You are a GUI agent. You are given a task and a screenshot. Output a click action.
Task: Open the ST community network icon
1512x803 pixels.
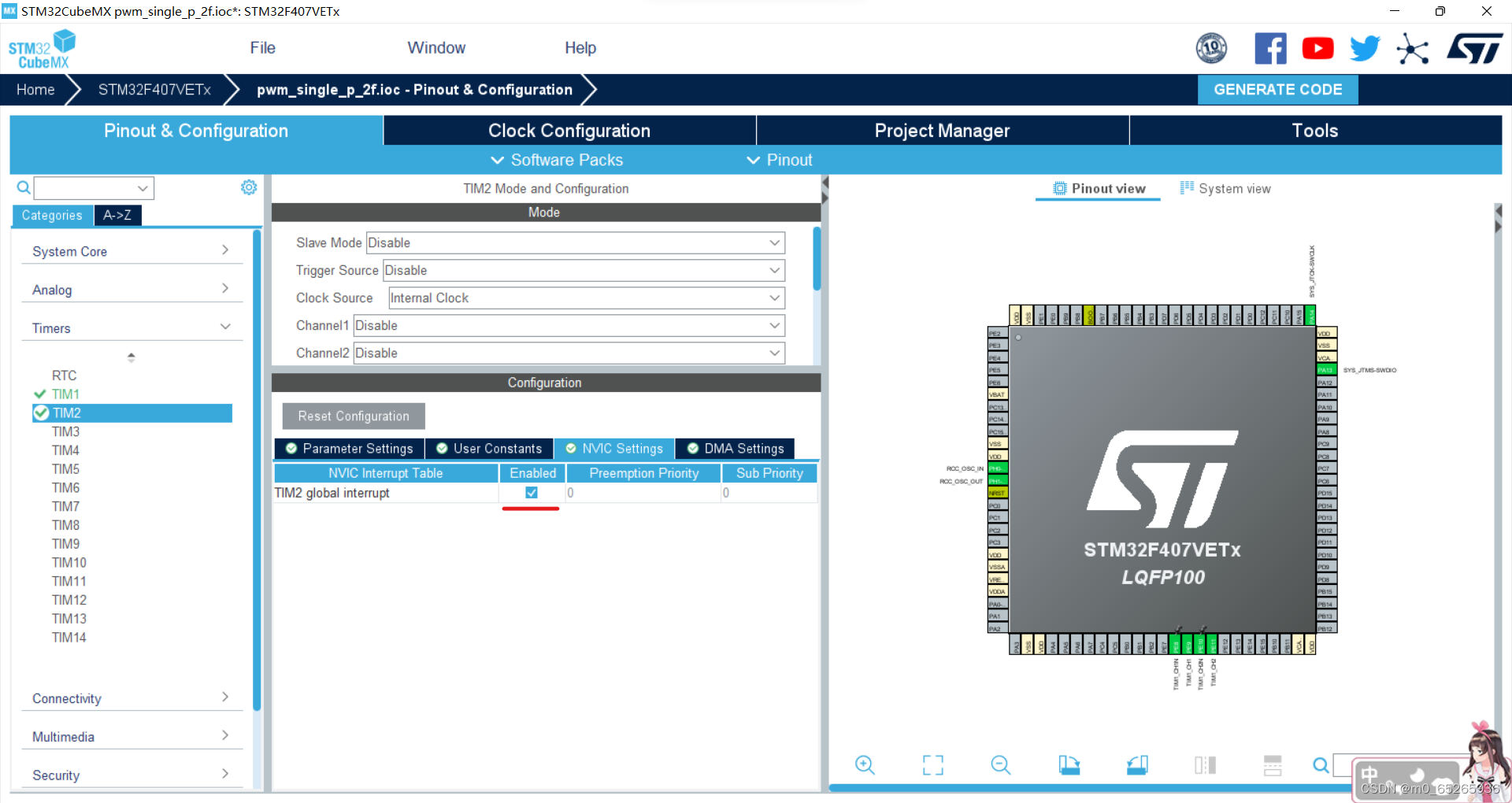[1412, 49]
